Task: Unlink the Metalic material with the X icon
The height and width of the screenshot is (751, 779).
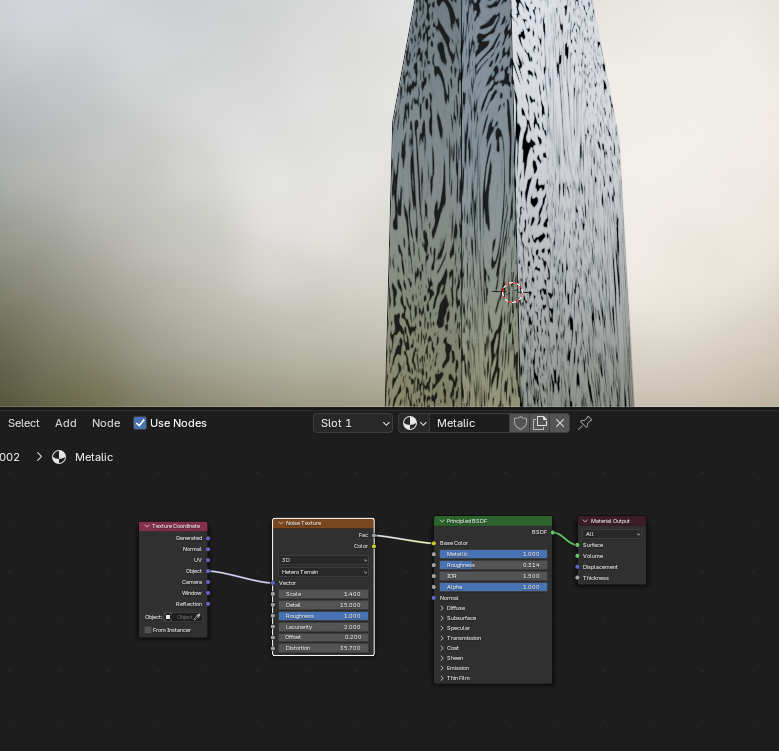Action: click(560, 423)
